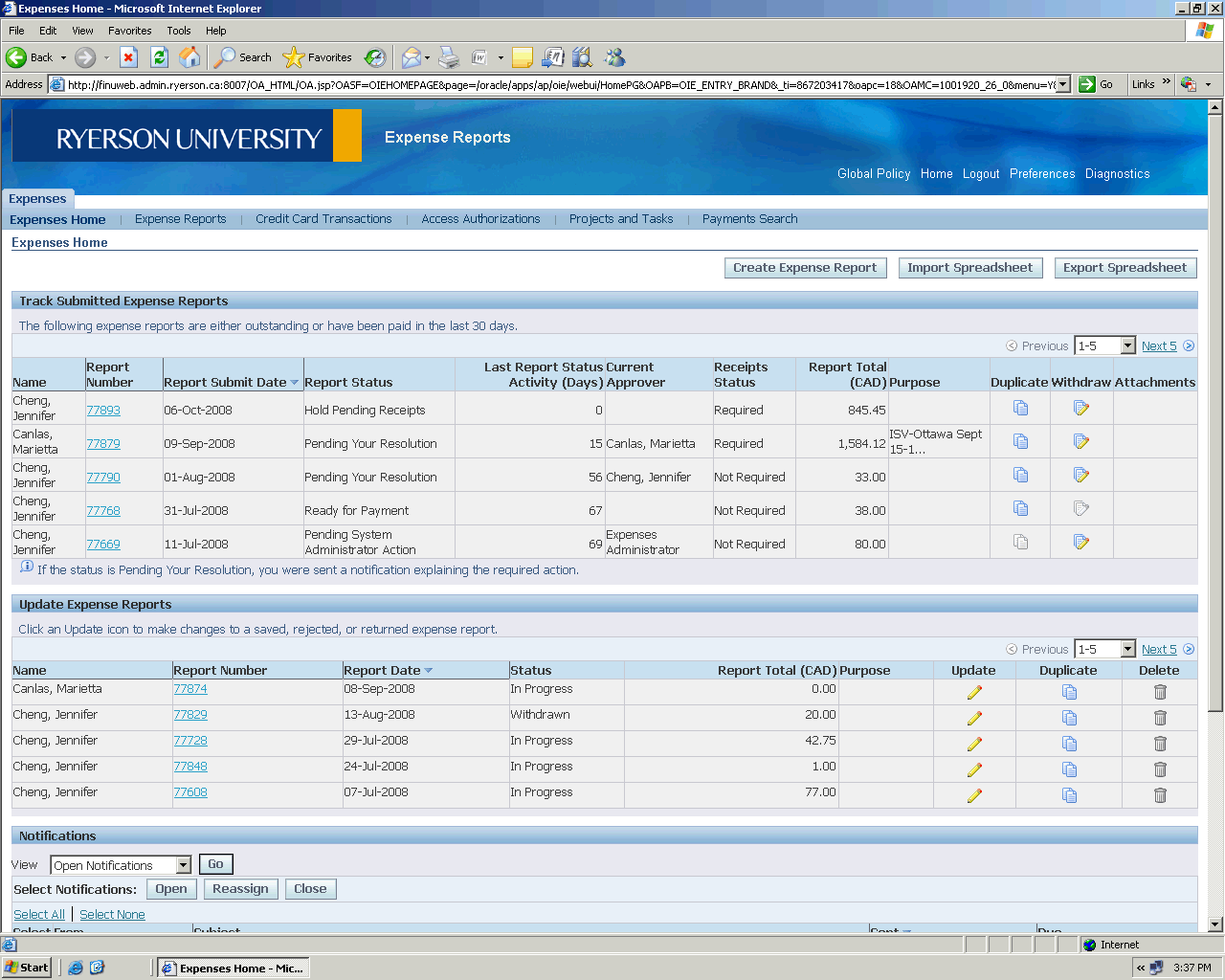Click the pencil icon for report 77608

pos(974,795)
